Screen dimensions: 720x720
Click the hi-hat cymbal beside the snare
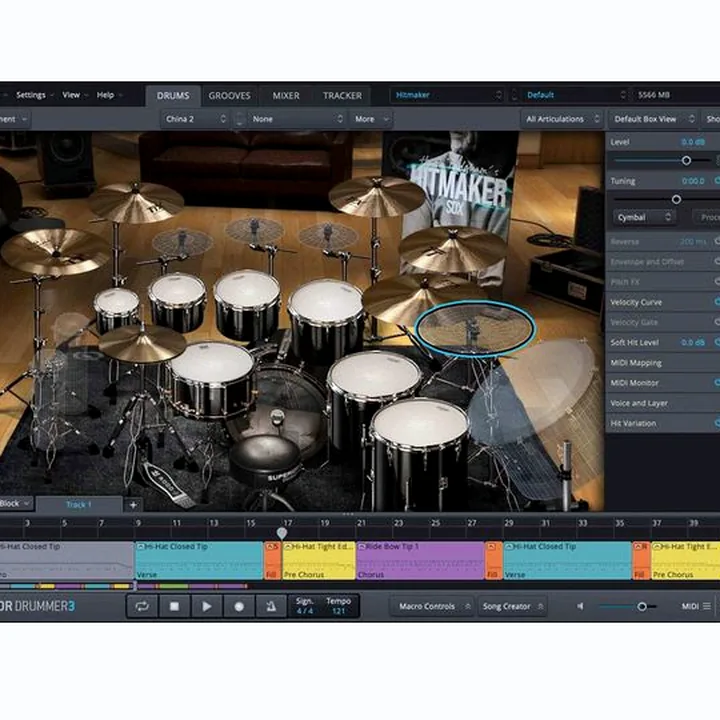(x=142, y=345)
